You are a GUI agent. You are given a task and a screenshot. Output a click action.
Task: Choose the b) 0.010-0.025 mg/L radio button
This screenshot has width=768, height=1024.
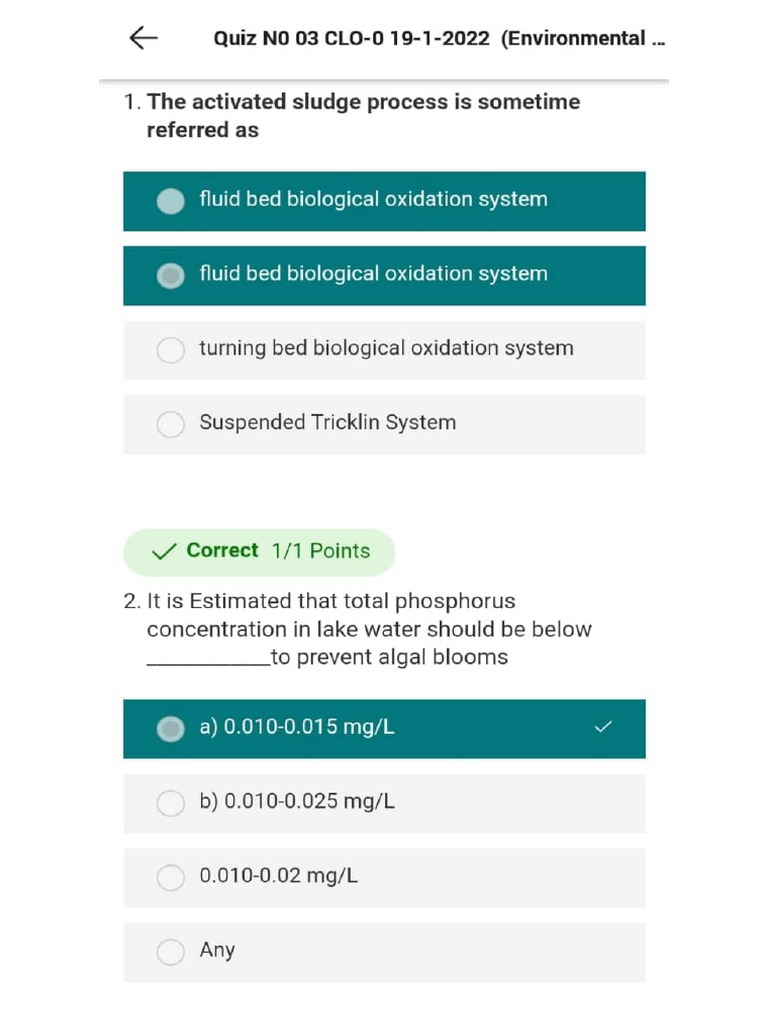tap(171, 803)
